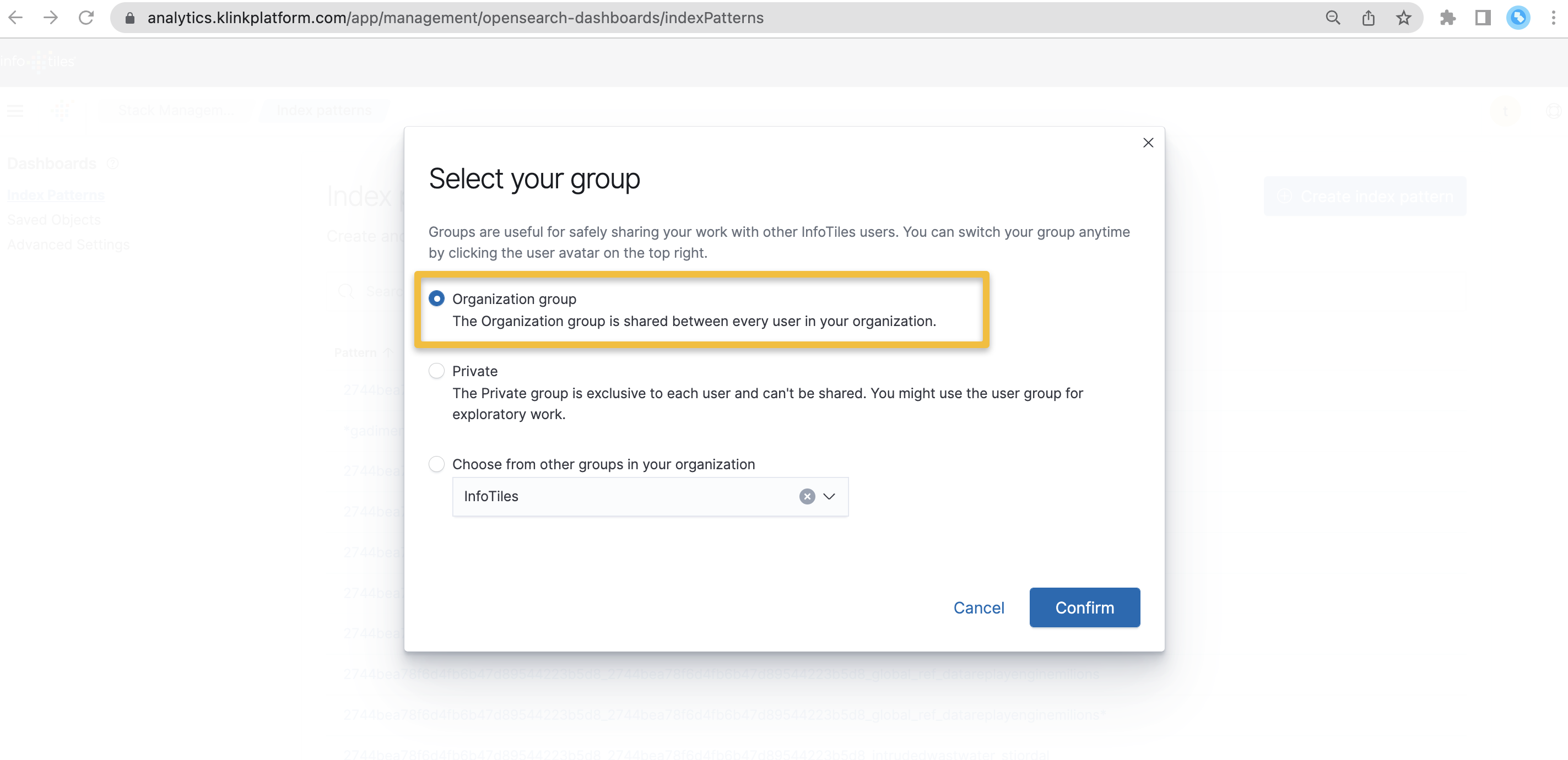Go forward with the browser forward arrow
This screenshot has height=760, width=1568.
[51, 18]
